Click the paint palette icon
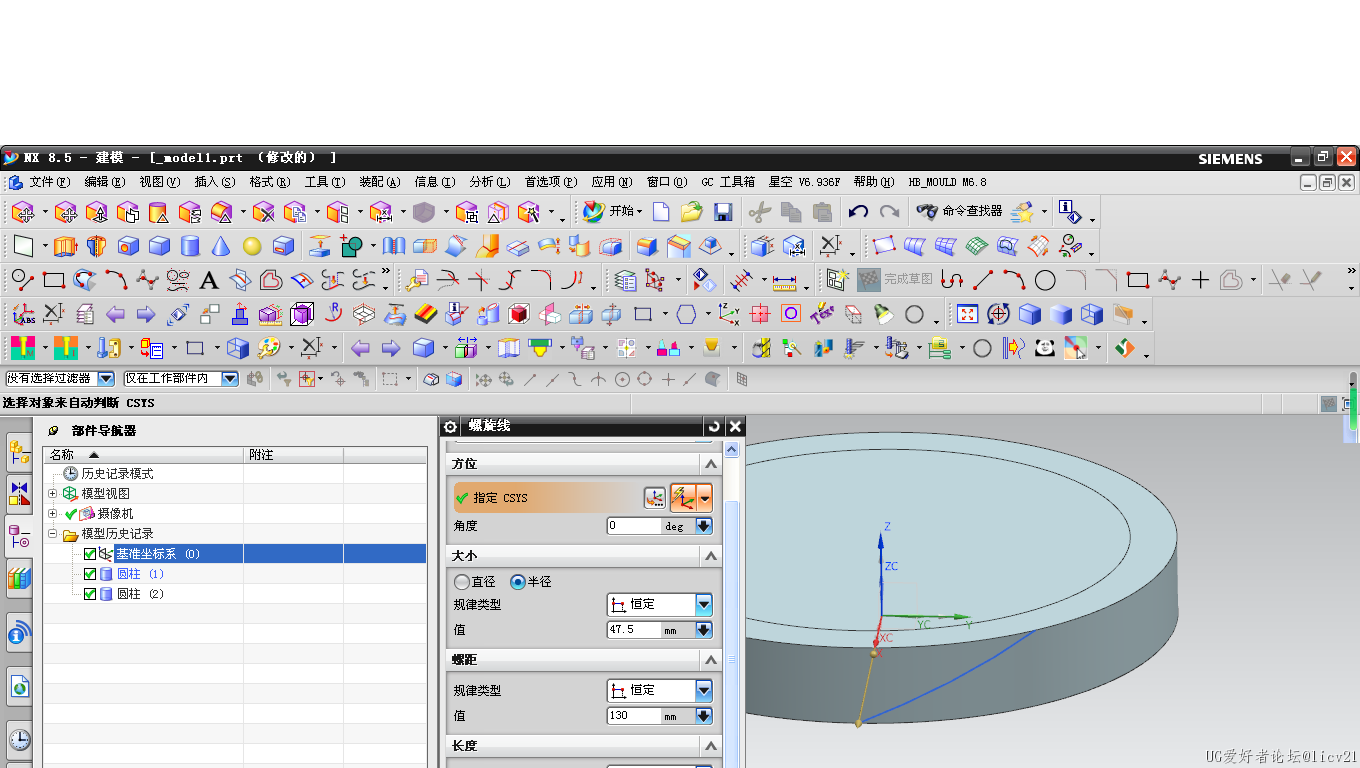 (x=269, y=348)
